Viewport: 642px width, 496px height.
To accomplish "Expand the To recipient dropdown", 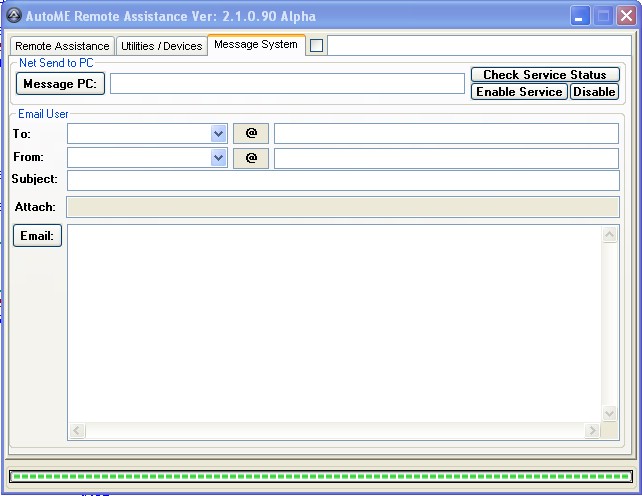I will (219, 133).
